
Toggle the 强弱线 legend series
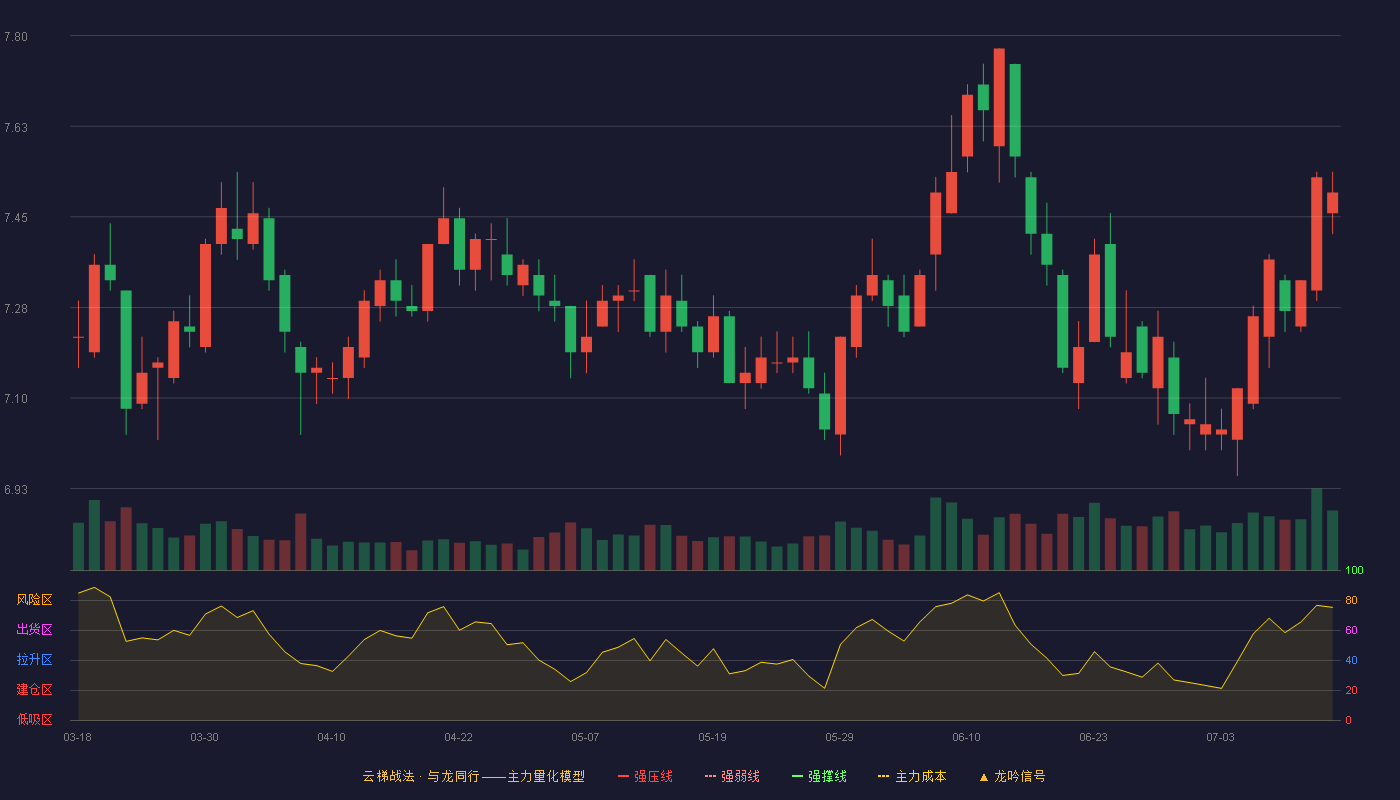pos(732,776)
